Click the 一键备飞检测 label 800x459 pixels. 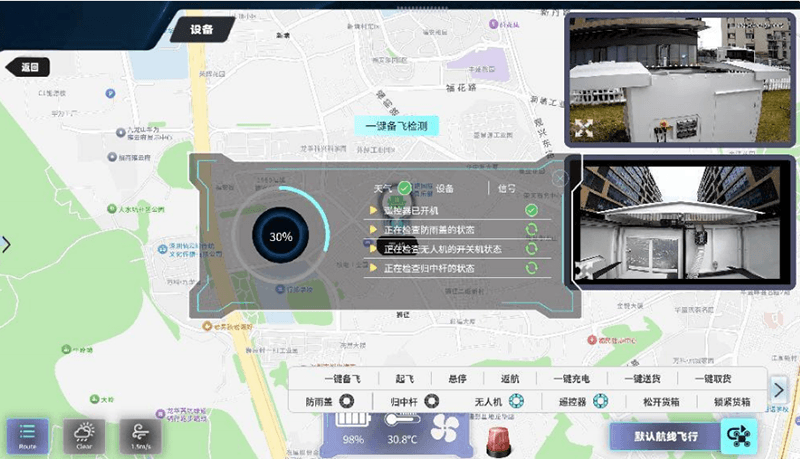pos(396,126)
